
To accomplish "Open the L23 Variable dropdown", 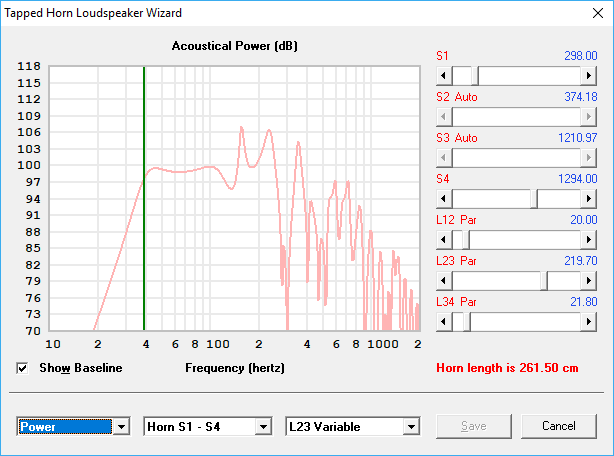I will (x=411, y=426).
